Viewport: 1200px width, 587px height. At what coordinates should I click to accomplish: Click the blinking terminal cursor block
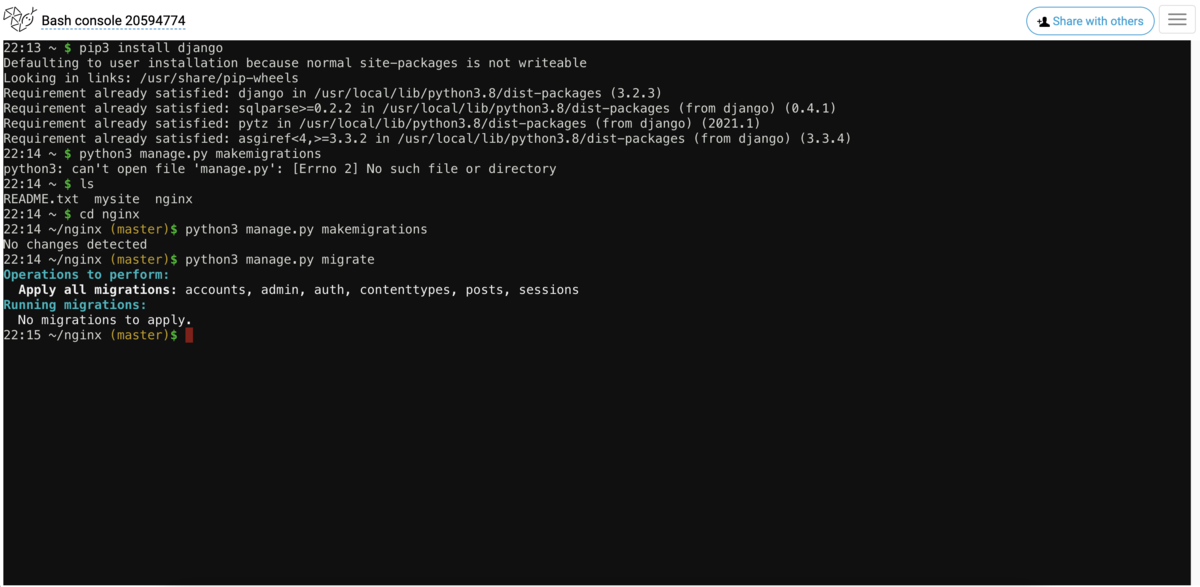point(189,335)
